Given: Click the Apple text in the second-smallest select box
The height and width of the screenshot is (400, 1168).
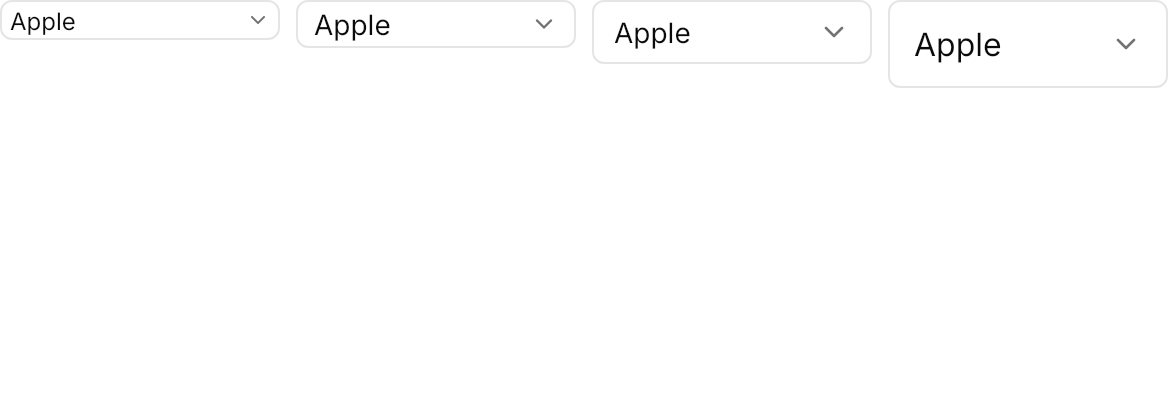Looking at the screenshot, I should click(352, 25).
